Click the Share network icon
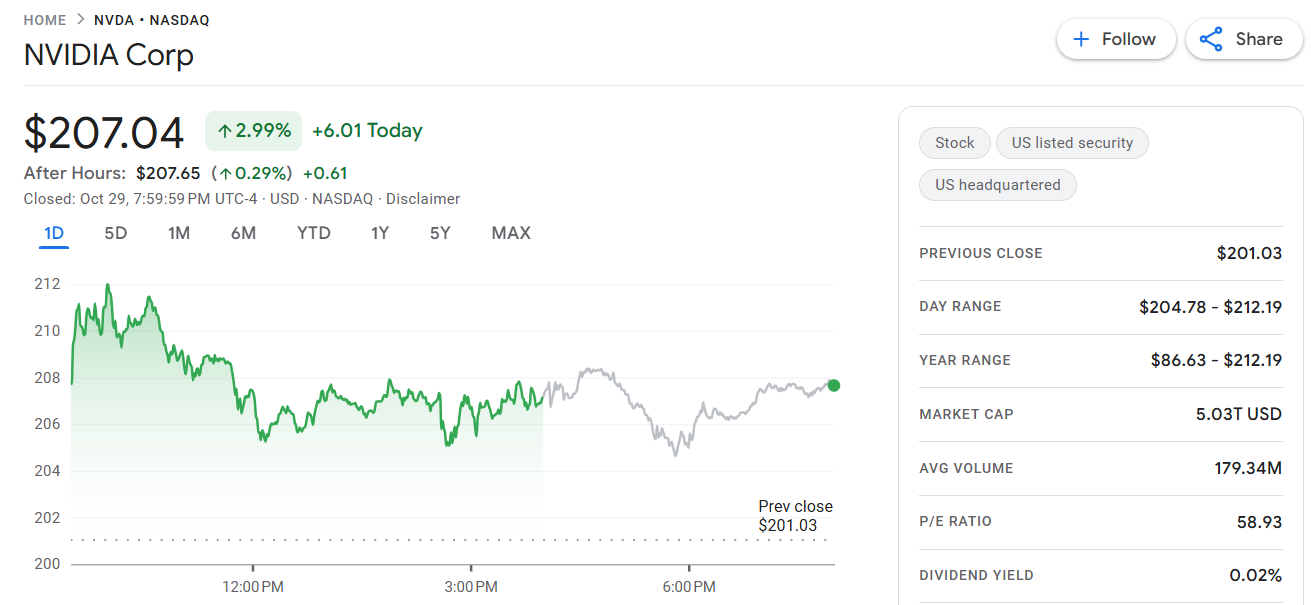 (x=1211, y=39)
